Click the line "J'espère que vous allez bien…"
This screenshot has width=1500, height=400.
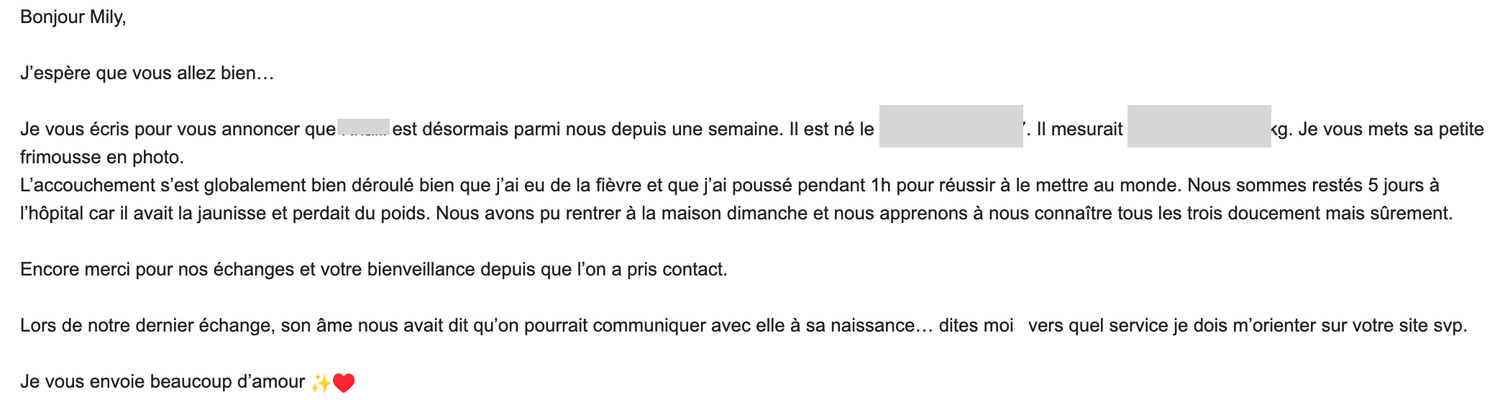tap(147, 73)
